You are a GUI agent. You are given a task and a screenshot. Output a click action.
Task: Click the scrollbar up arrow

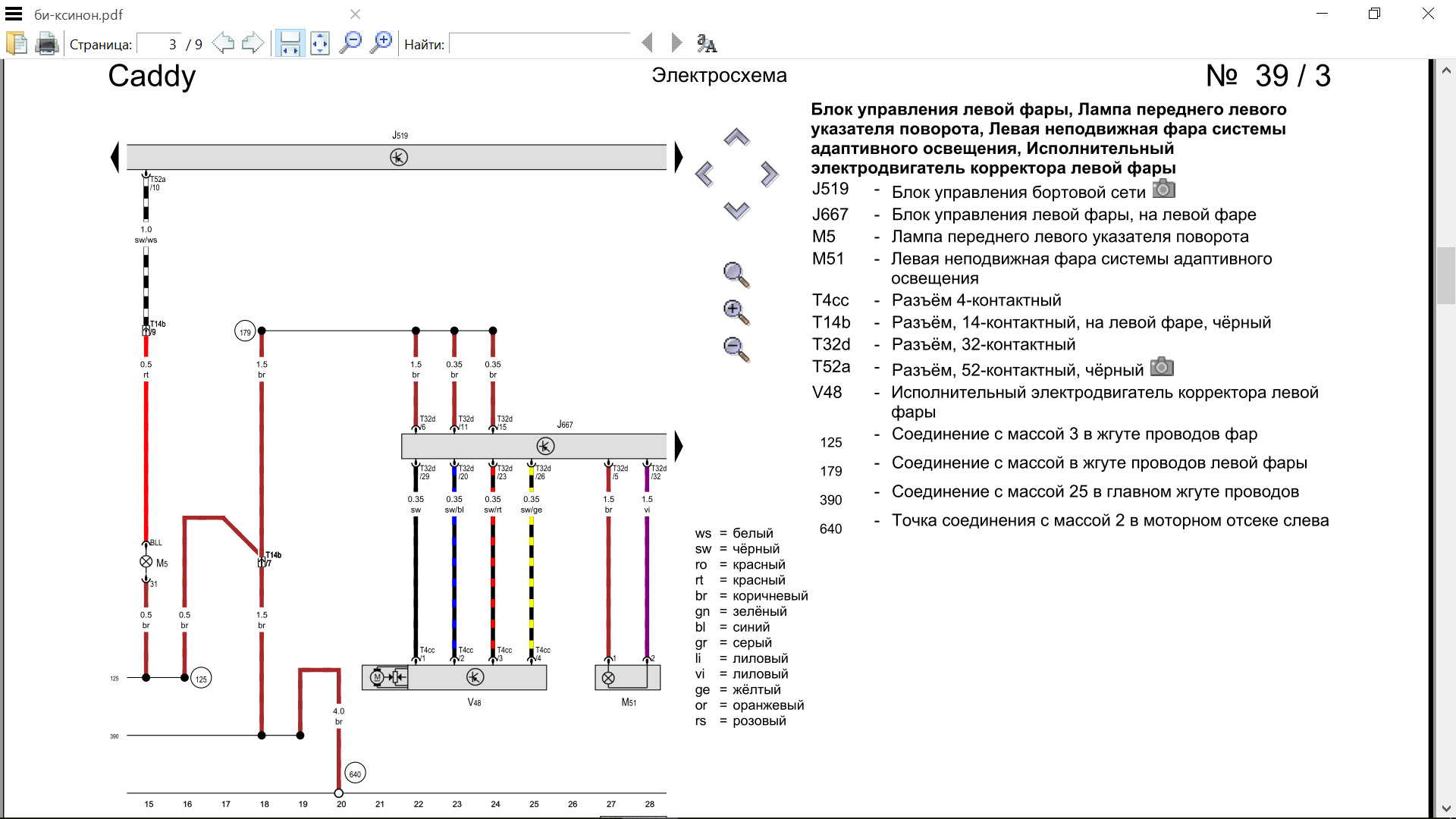pyautogui.click(x=1446, y=70)
